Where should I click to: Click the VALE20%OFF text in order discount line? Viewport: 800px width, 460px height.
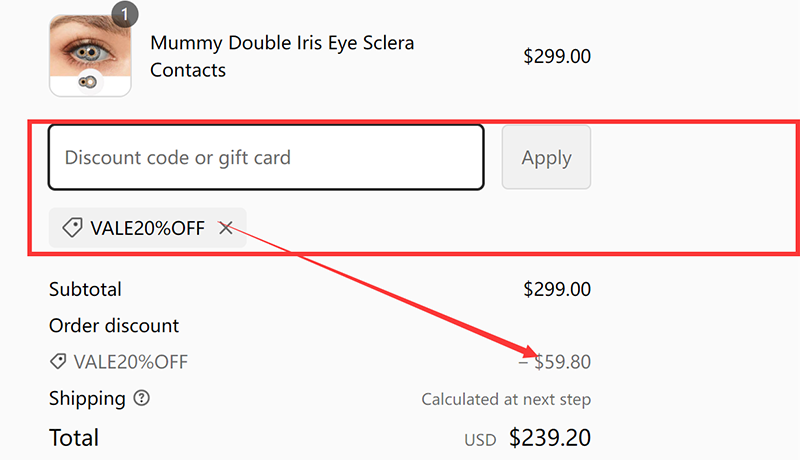tap(131, 362)
